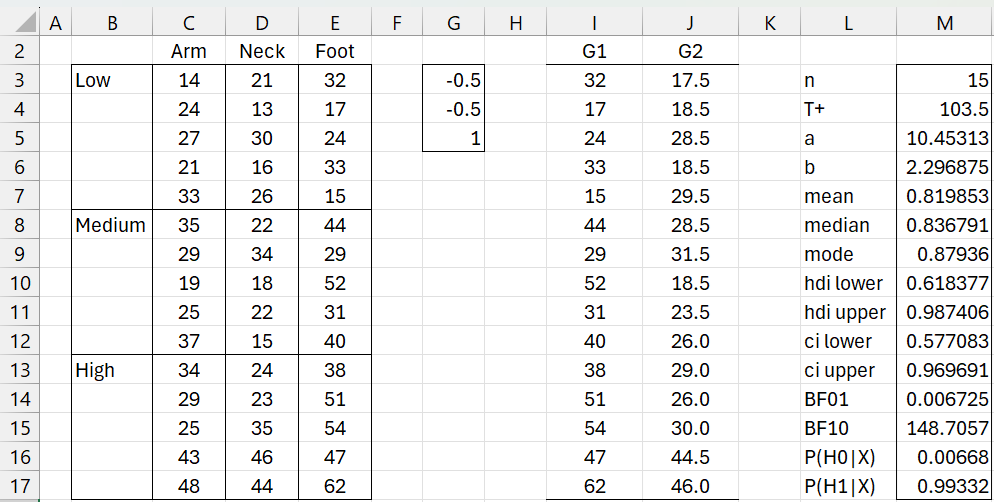Select the G2 heading cell
The width and height of the screenshot is (994, 502).
pos(689,51)
